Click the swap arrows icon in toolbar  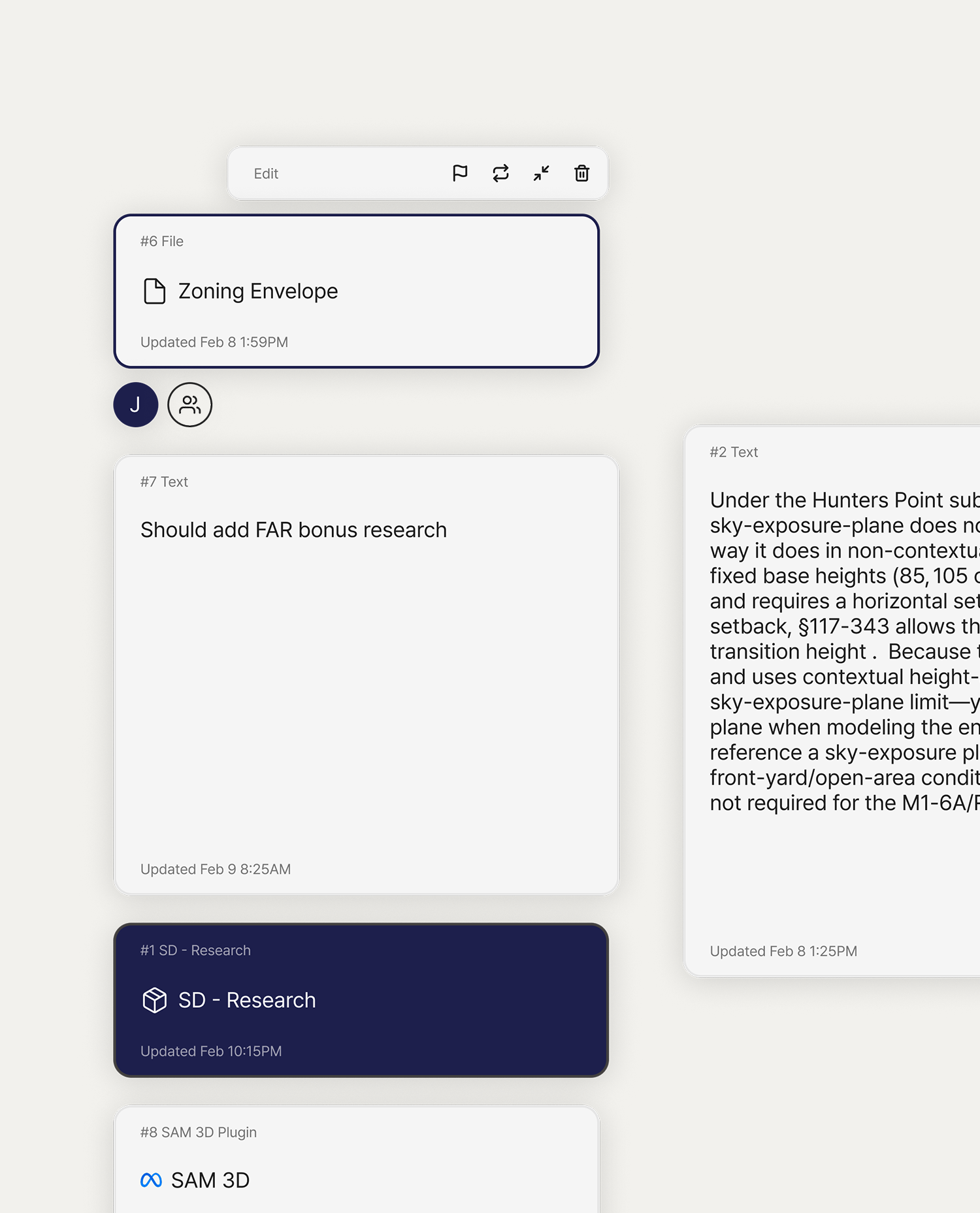click(500, 173)
